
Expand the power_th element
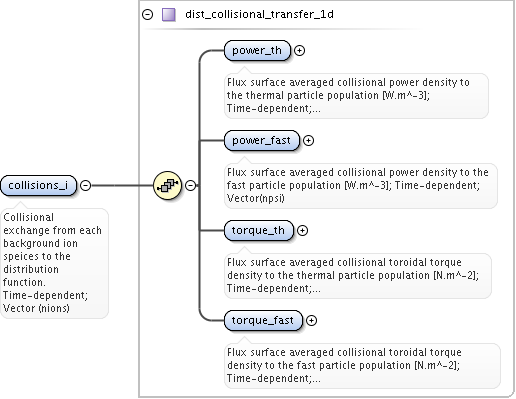300,50
